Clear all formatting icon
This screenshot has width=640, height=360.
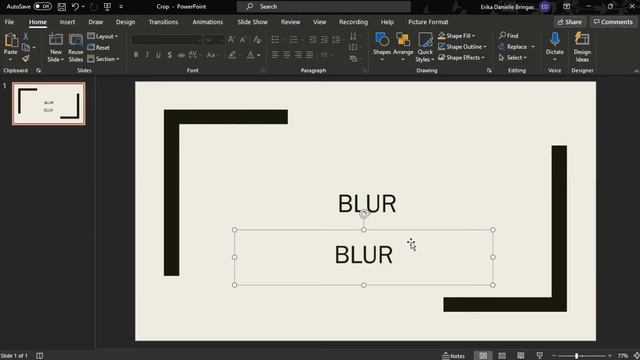(x=257, y=40)
